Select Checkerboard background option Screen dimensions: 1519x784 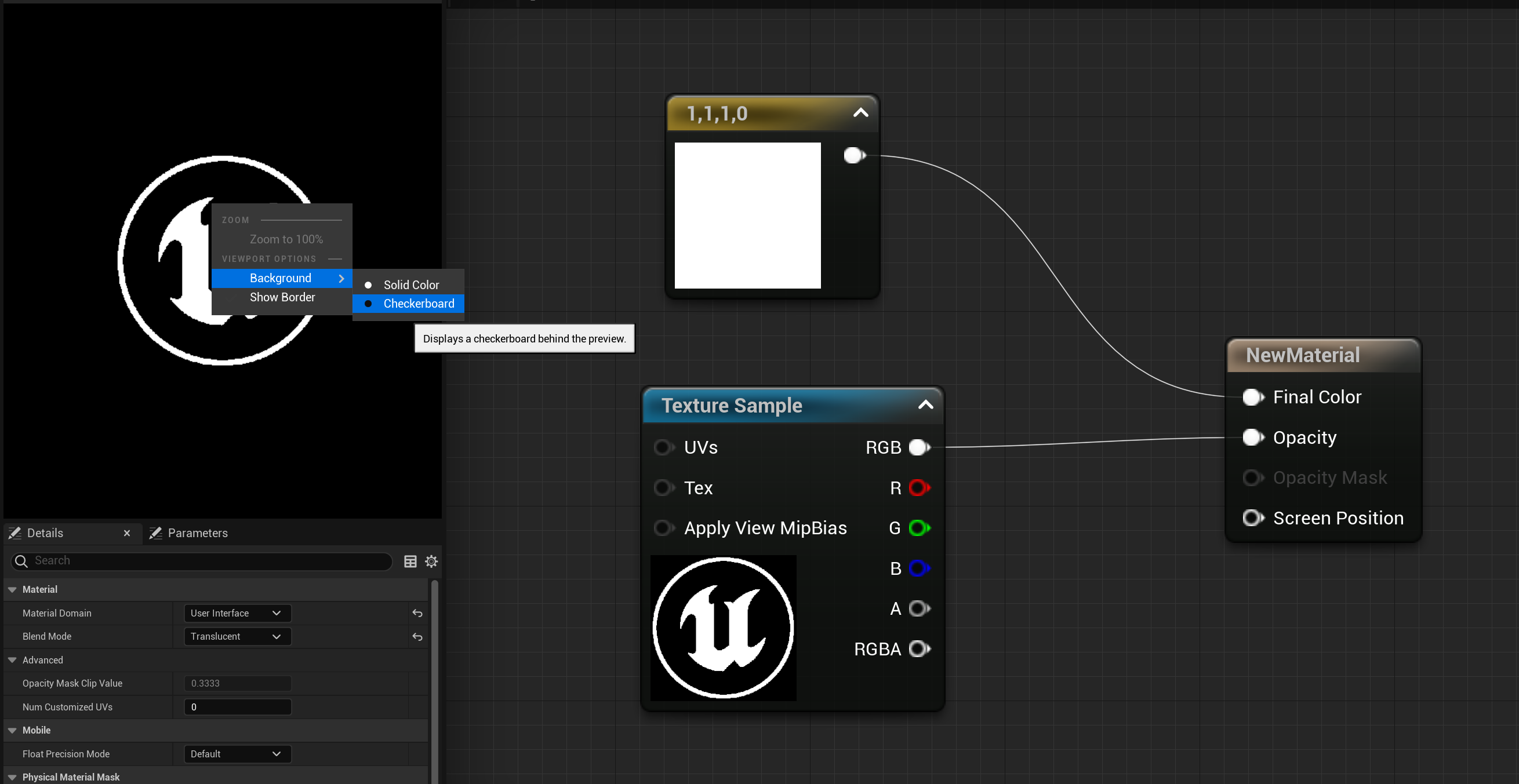point(418,304)
